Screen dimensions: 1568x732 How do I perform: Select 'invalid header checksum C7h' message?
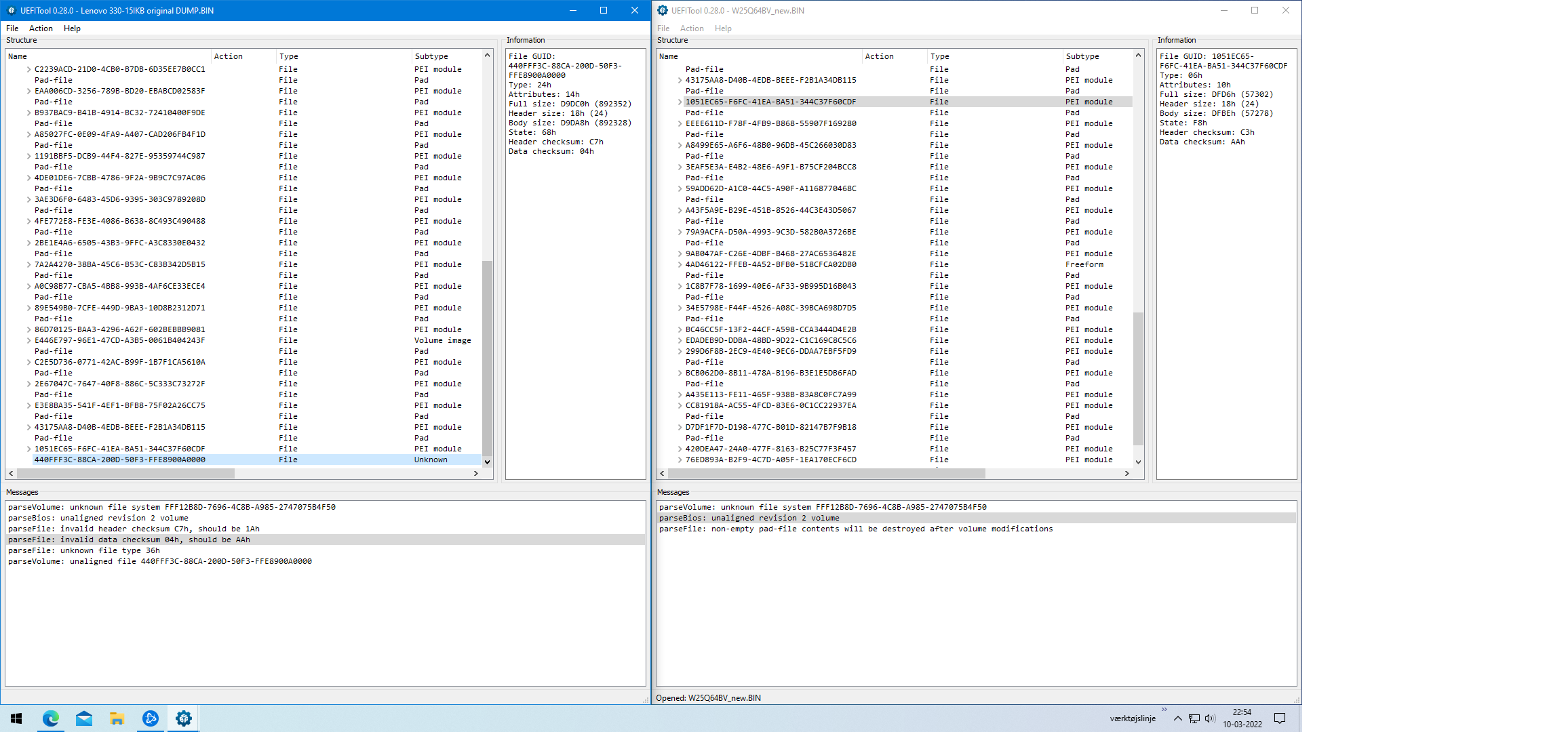point(326,529)
